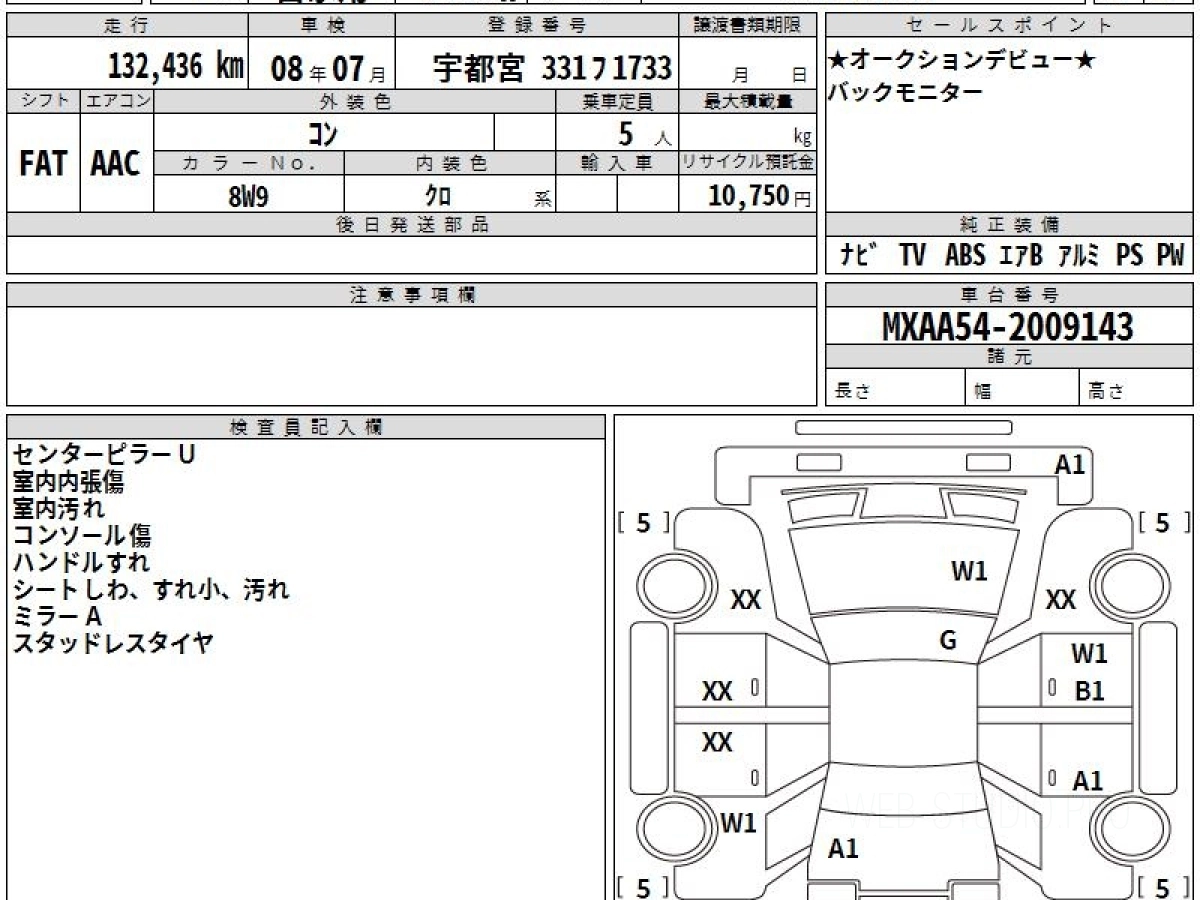Click the シフト header cell
The width and height of the screenshot is (1200, 900).
(43, 101)
